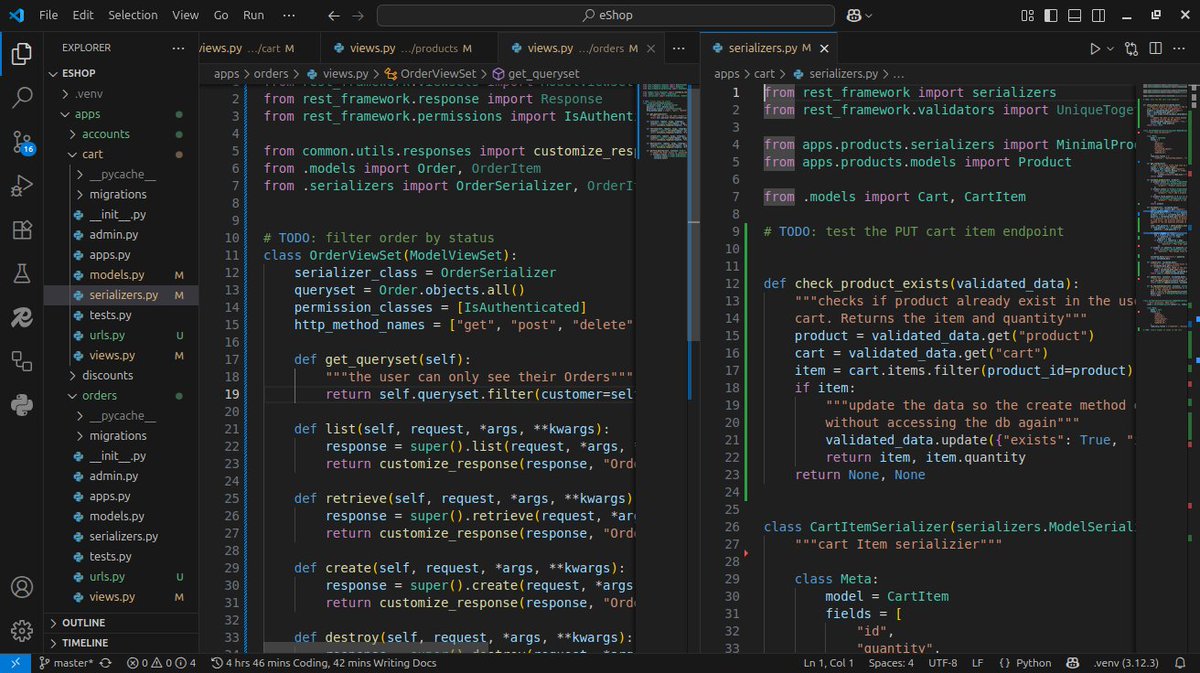The image size is (1200, 673).
Task: Split the editor to the right
Action: 1157,48
